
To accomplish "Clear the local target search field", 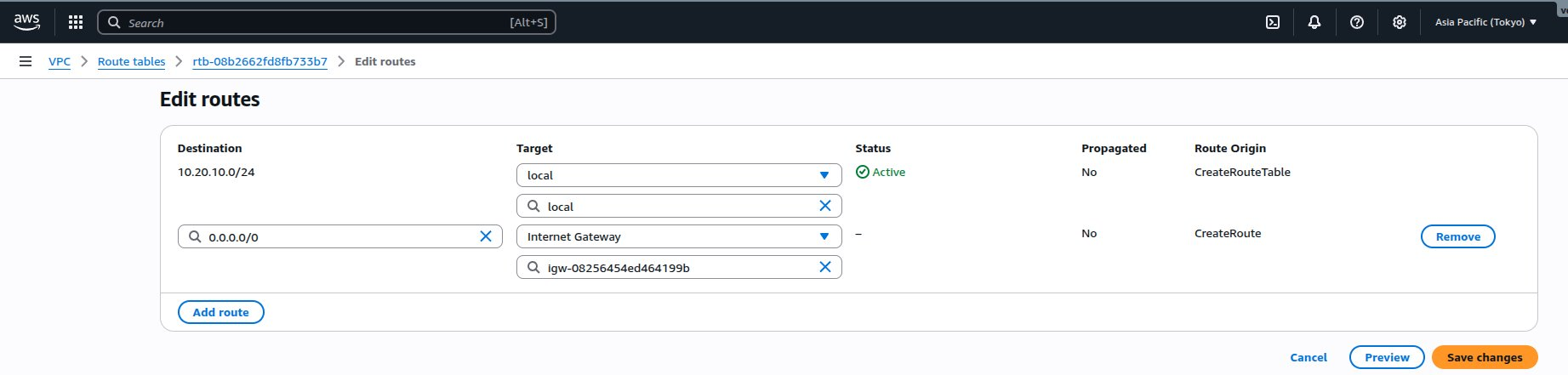I will click(824, 206).
